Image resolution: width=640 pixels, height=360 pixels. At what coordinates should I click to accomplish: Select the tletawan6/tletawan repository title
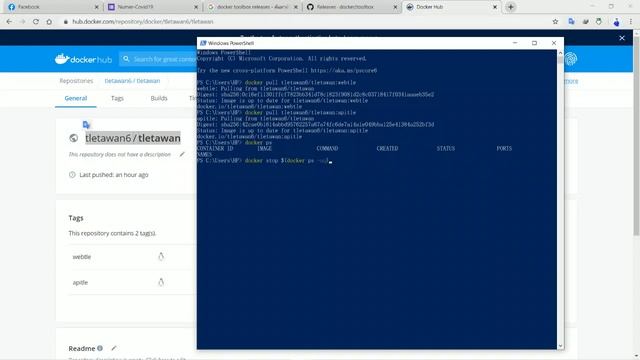point(133,138)
